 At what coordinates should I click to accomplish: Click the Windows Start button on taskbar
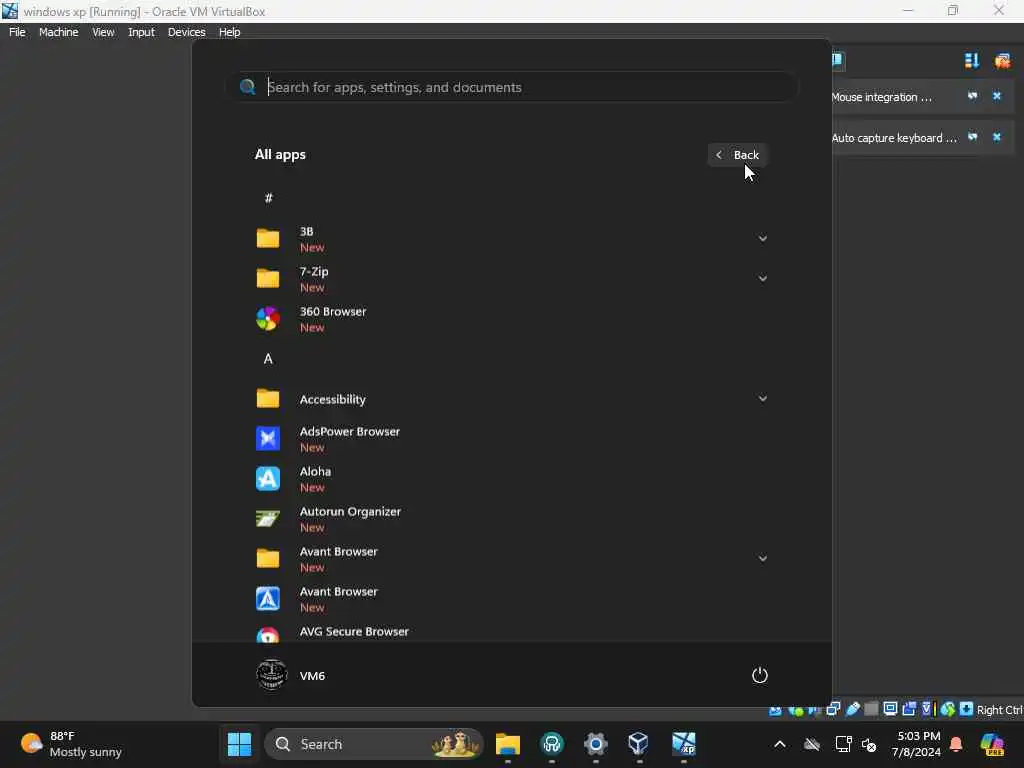pyautogui.click(x=239, y=744)
